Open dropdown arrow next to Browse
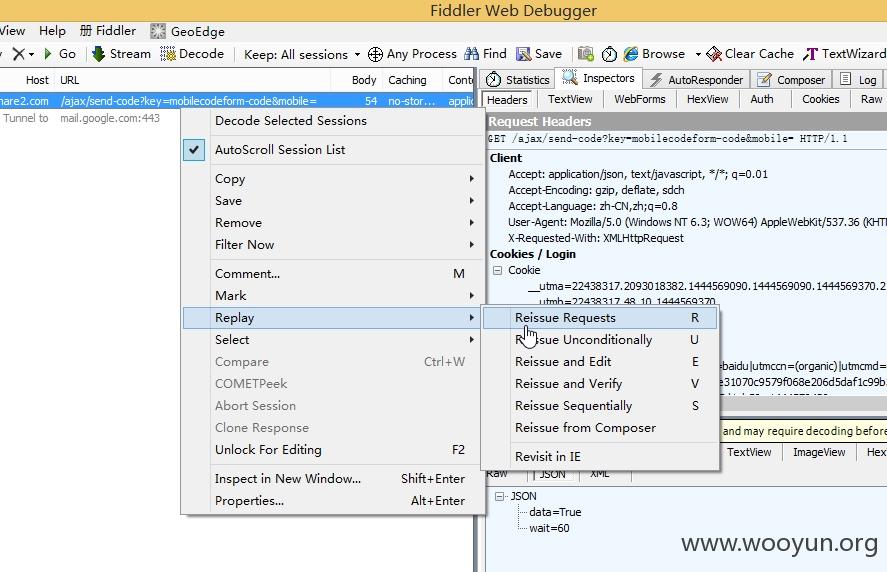Viewport: 887px width, 572px height. click(x=698, y=54)
